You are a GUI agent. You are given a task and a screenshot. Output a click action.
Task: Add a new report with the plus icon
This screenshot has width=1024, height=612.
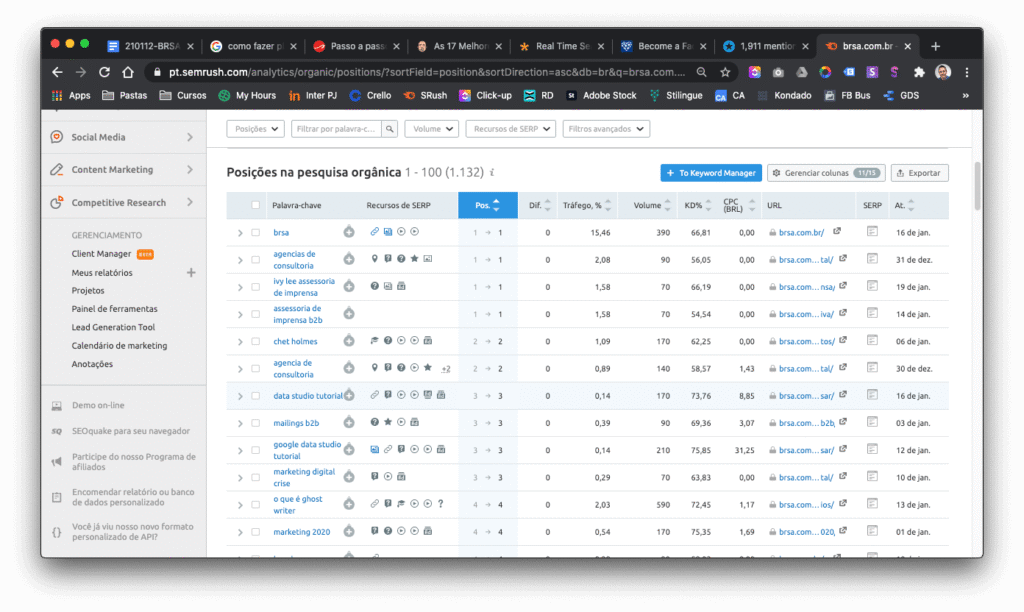191,272
